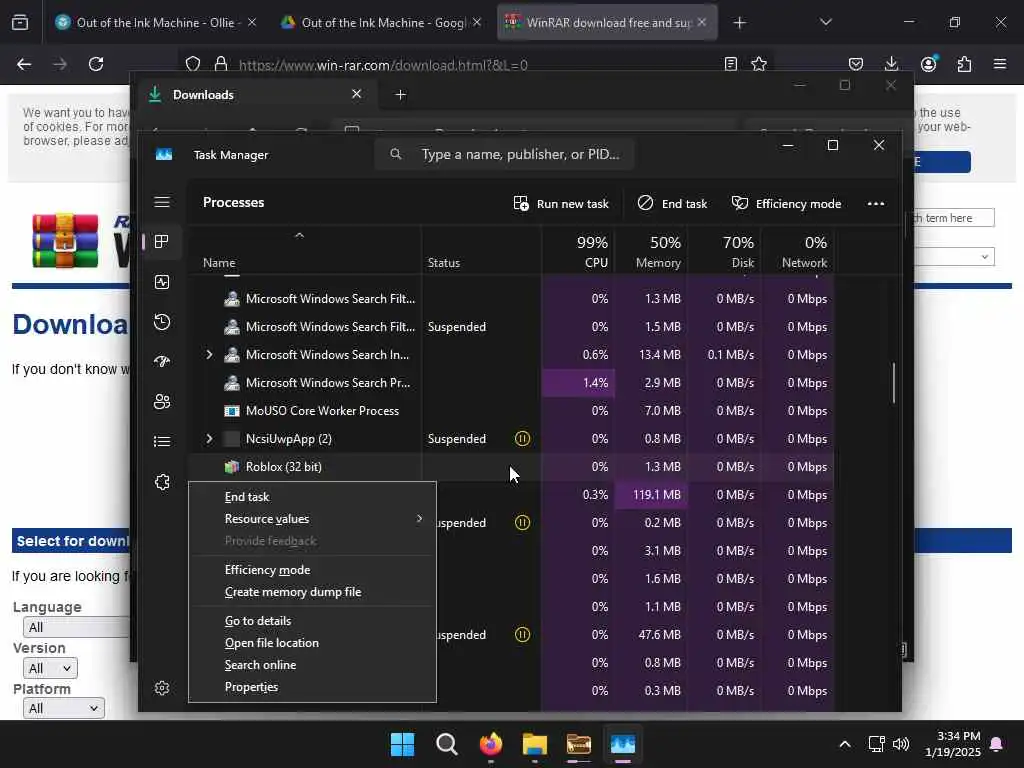The height and width of the screenshot is (768, 1024).
Task: Sort processes by Name column
Action: tap(219, 263)
